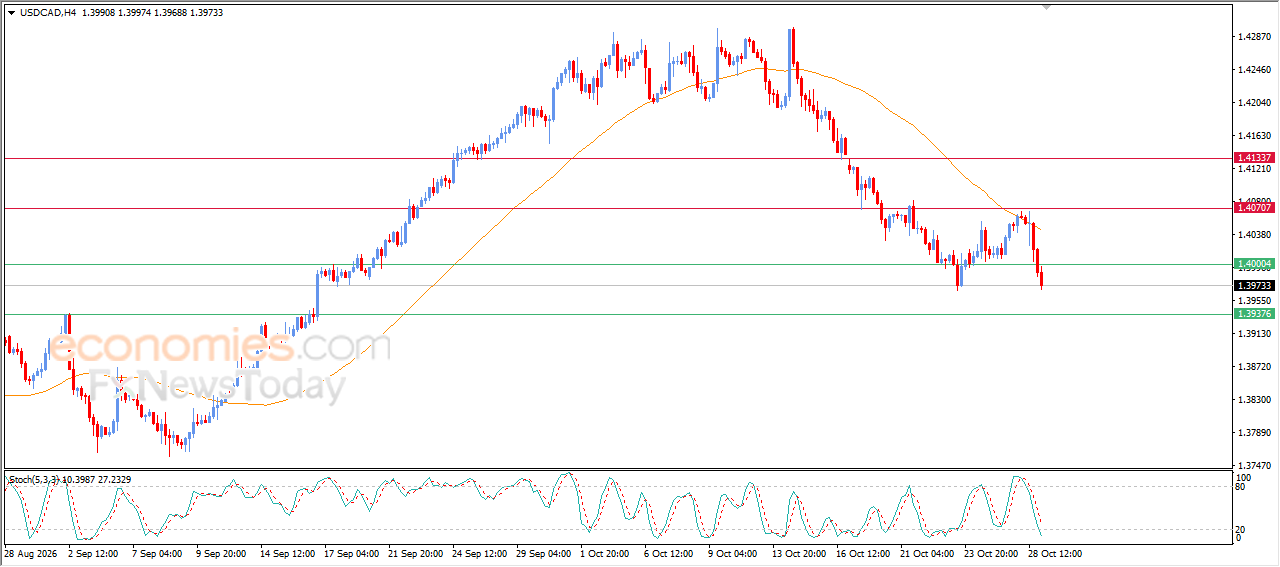1280x567 pixels.
Task: Click the 14 Sep 12:00 time label
Action: pos(288,553)
